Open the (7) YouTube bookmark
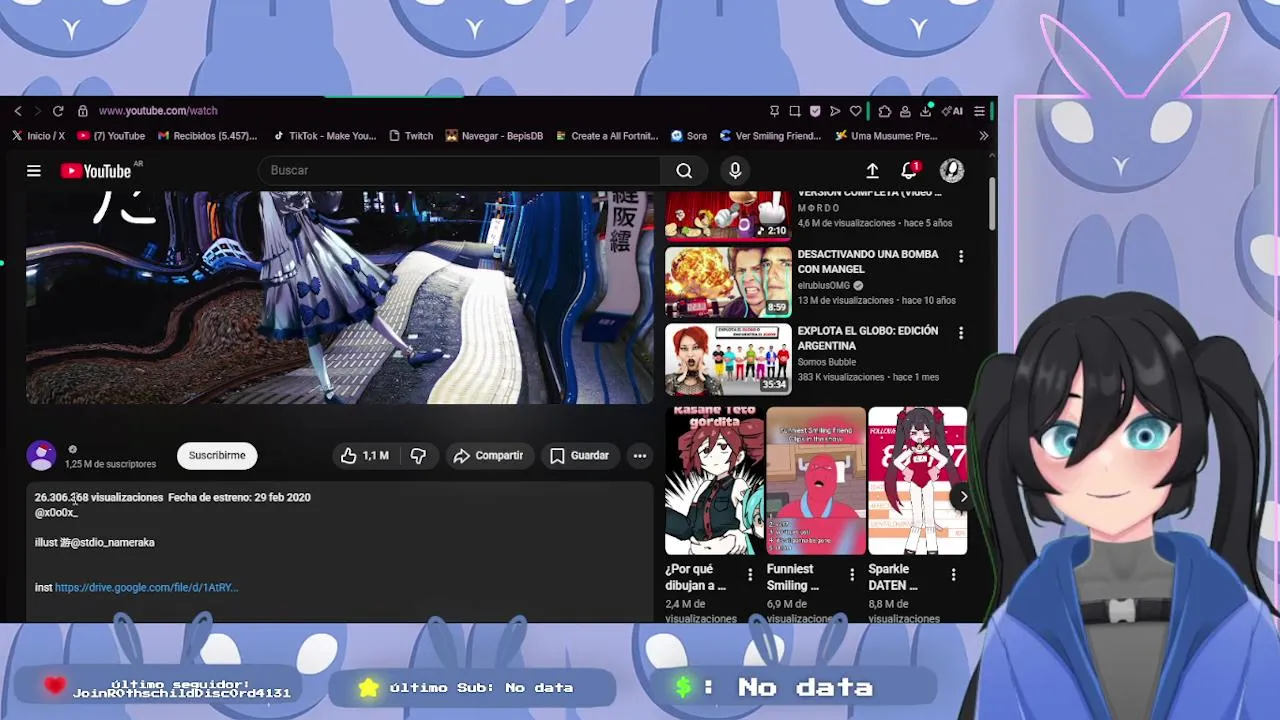Image resolution: width=1280 pixels, height=720 pixels. point(111,136)
